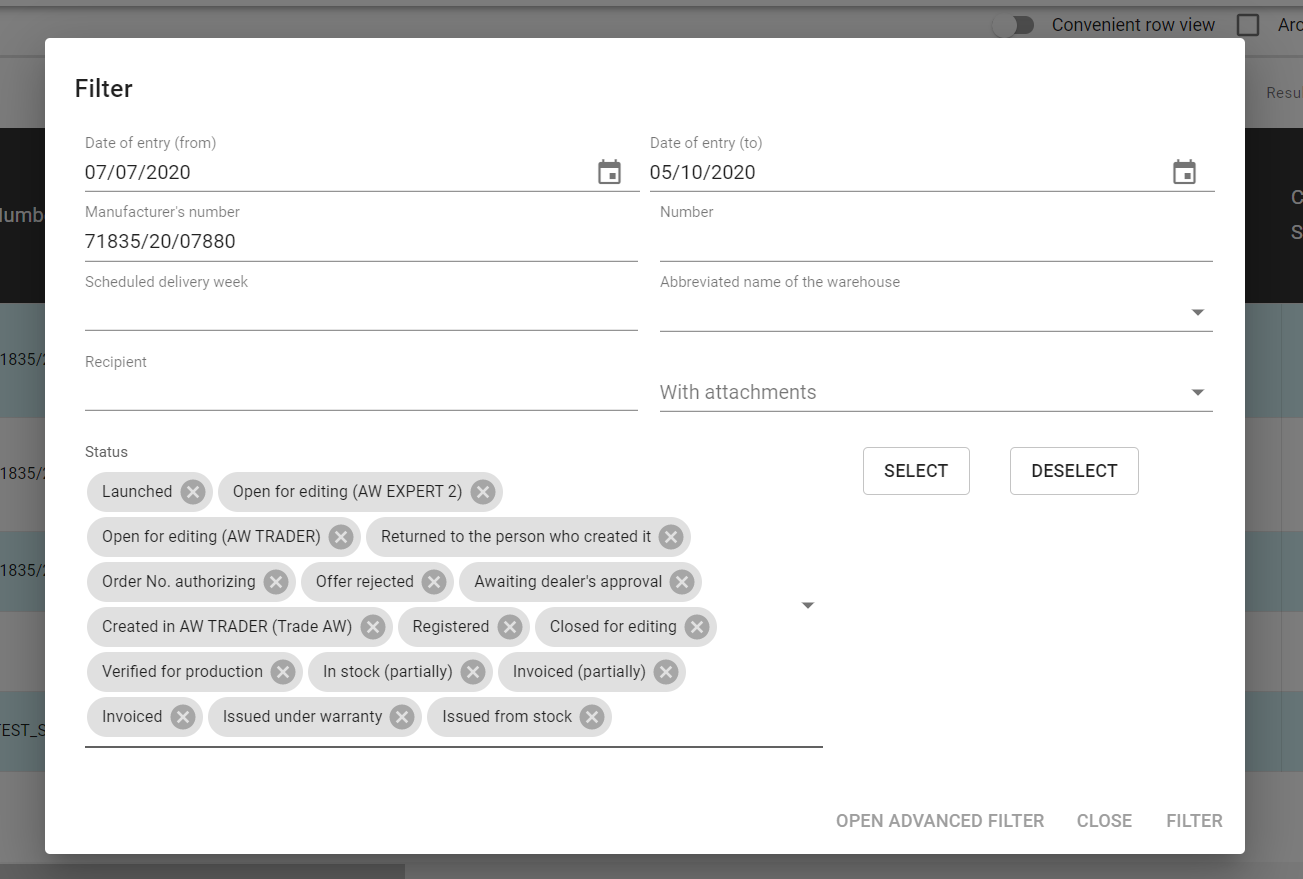Open the With attachments dropdown
Image resolution: width=1303 pixels, height=879 pixels.
click(1197, 393)
